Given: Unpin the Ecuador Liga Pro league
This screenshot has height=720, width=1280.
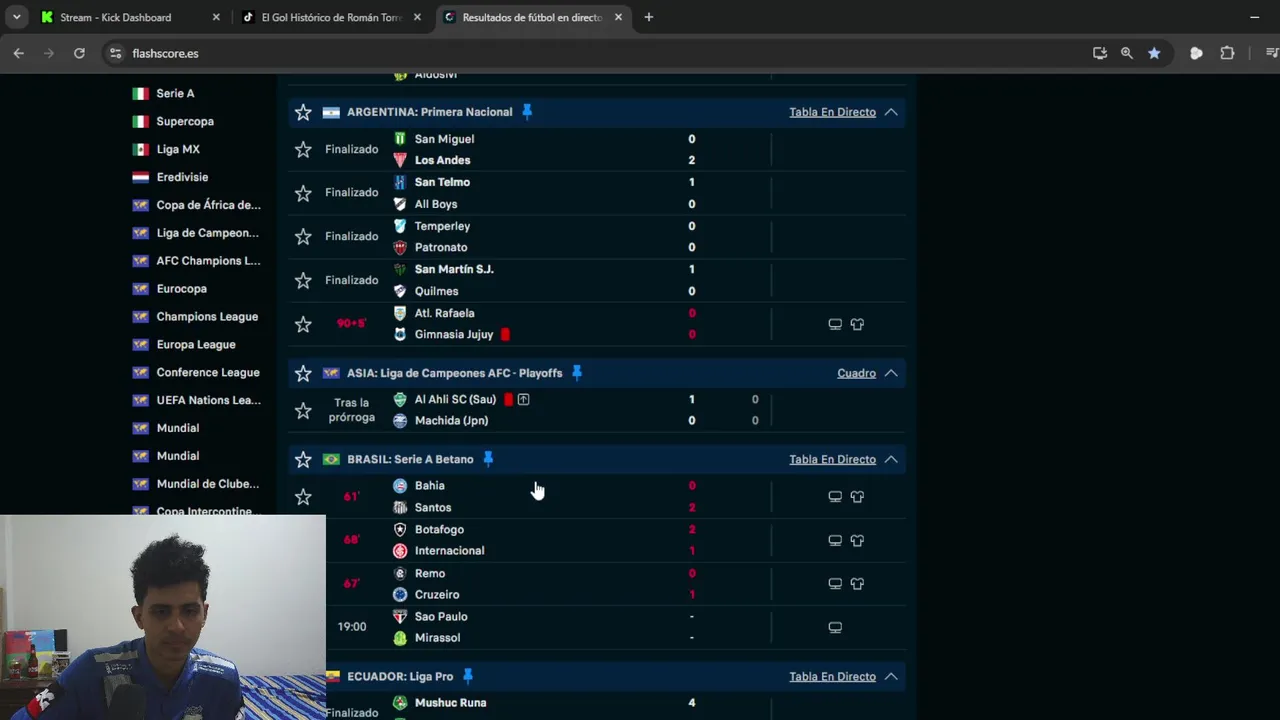Looking at the screenshot, I should [467, 676].
